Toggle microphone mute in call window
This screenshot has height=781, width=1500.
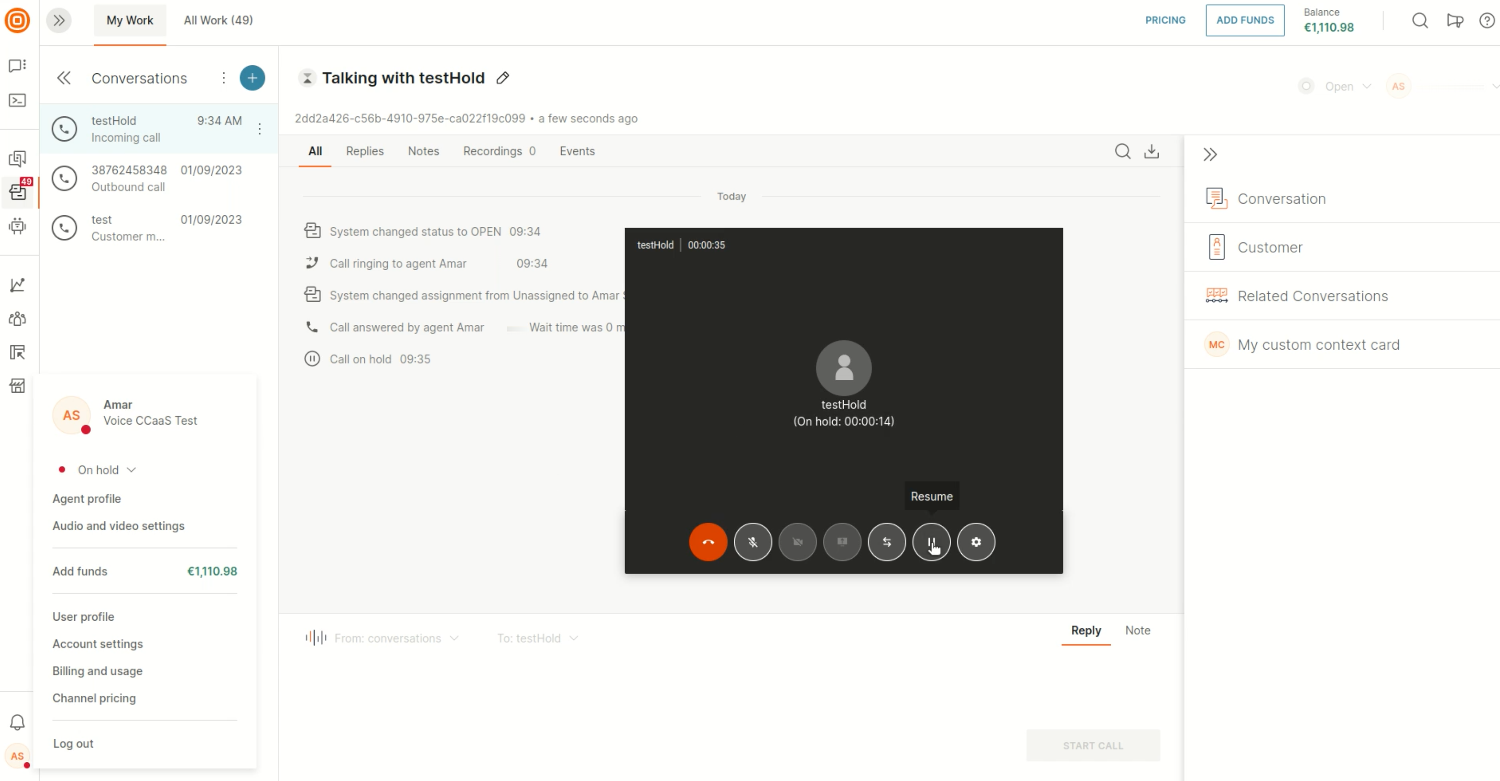coord(753,542)
